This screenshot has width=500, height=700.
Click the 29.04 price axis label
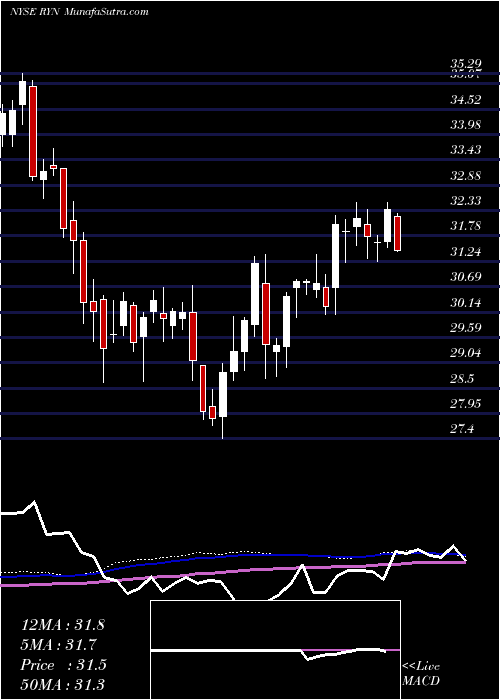click(466, 353)
